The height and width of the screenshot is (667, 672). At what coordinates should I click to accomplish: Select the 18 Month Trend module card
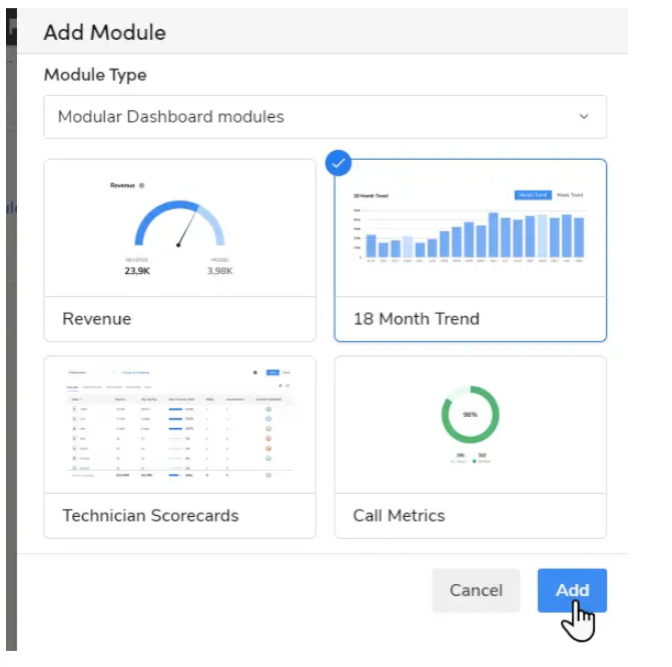[x=470, y=250]
